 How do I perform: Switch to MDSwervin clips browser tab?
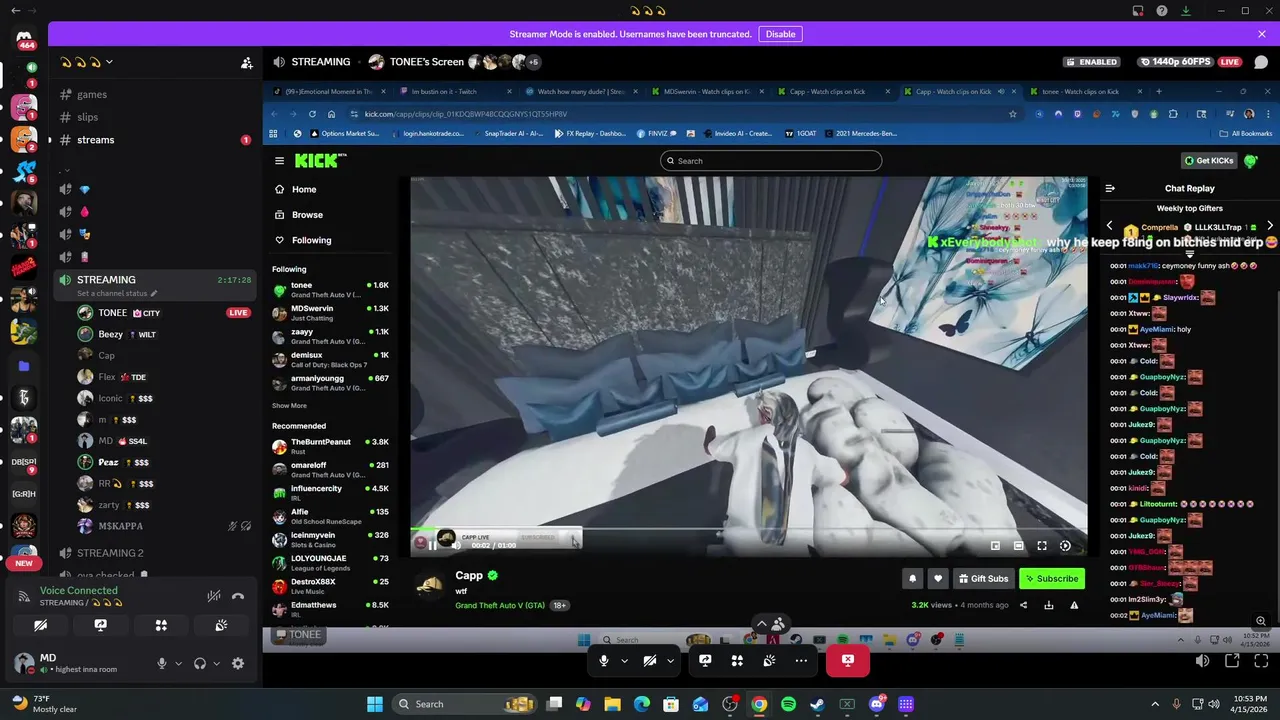[707, 92]
